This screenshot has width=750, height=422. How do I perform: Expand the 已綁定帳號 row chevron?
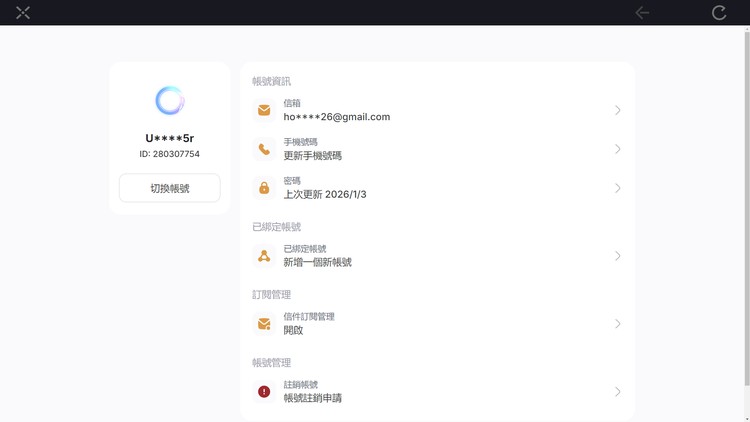pos(618,256)
